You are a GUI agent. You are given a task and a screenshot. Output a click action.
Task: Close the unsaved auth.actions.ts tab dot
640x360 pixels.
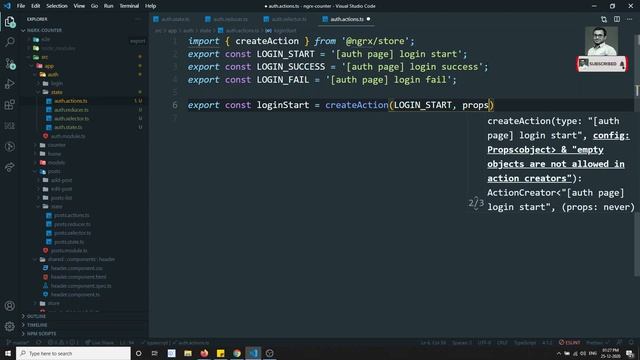(369, 19)
